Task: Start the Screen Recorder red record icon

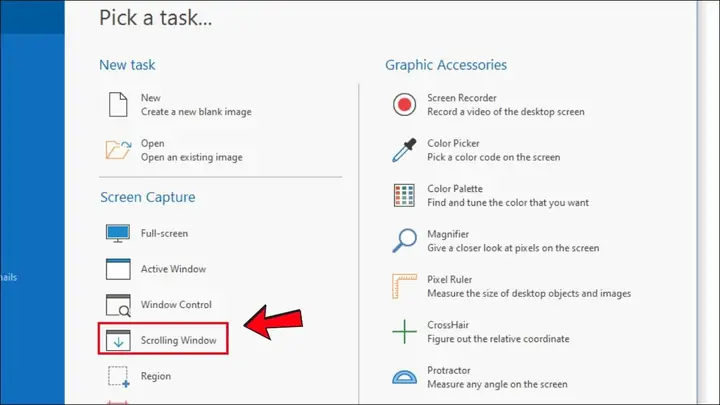Action: point(404,105)
